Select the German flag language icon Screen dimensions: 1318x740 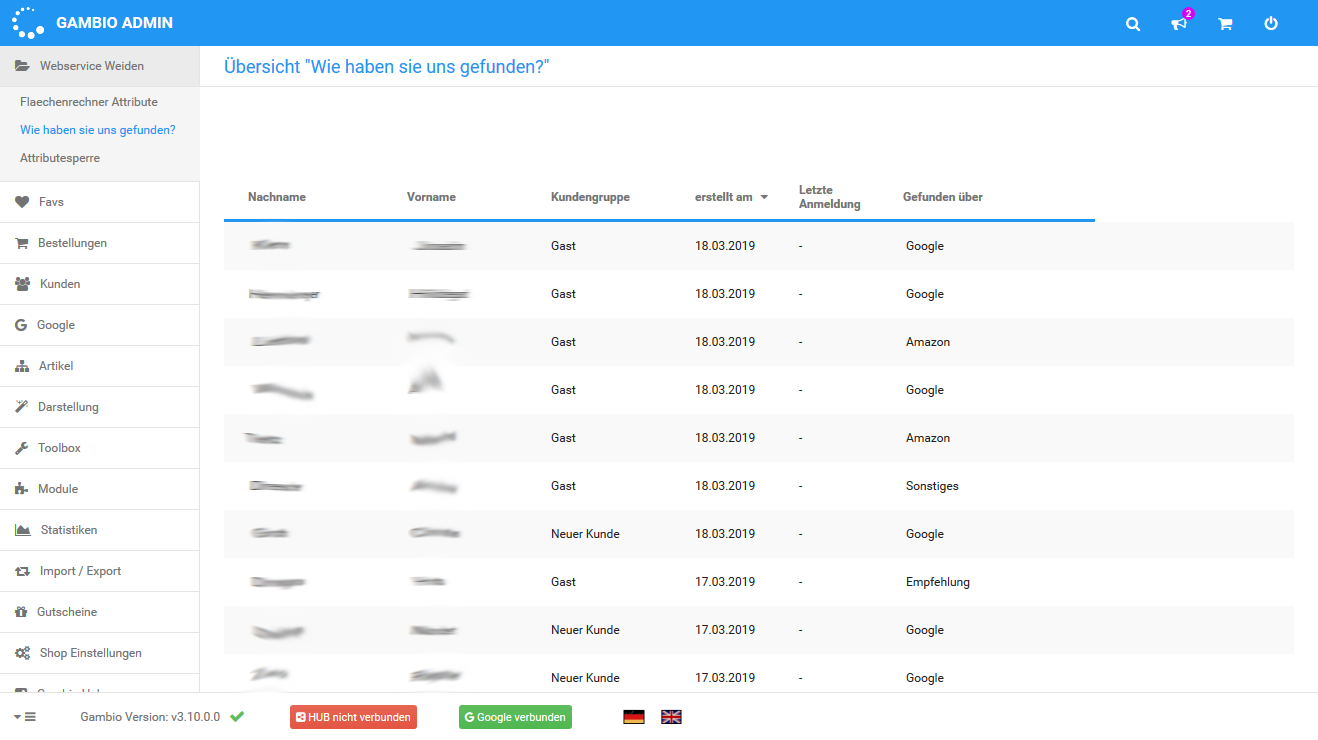[x=633, y=717]
